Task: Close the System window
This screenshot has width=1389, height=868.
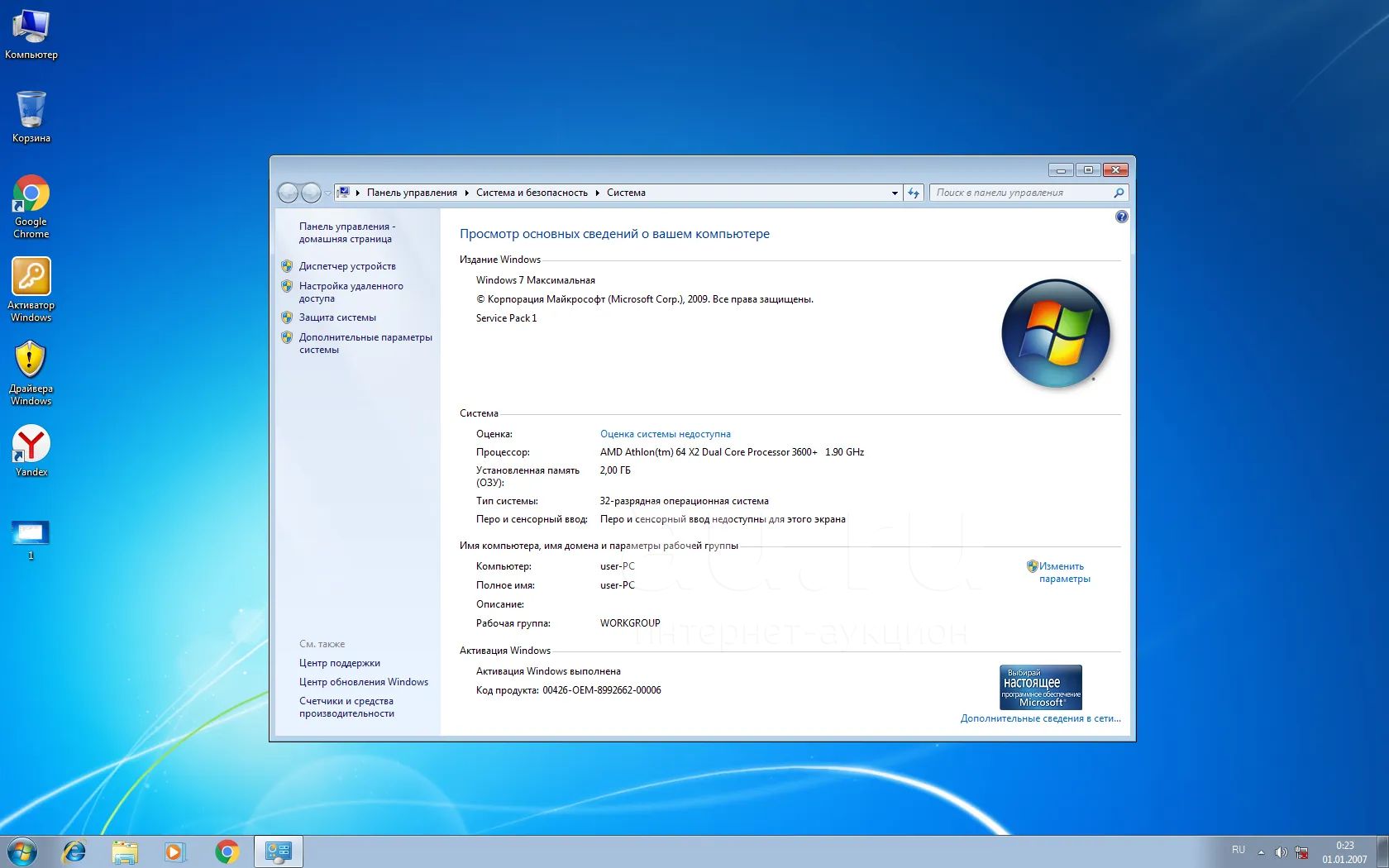Action: [x=1115, y=169]
